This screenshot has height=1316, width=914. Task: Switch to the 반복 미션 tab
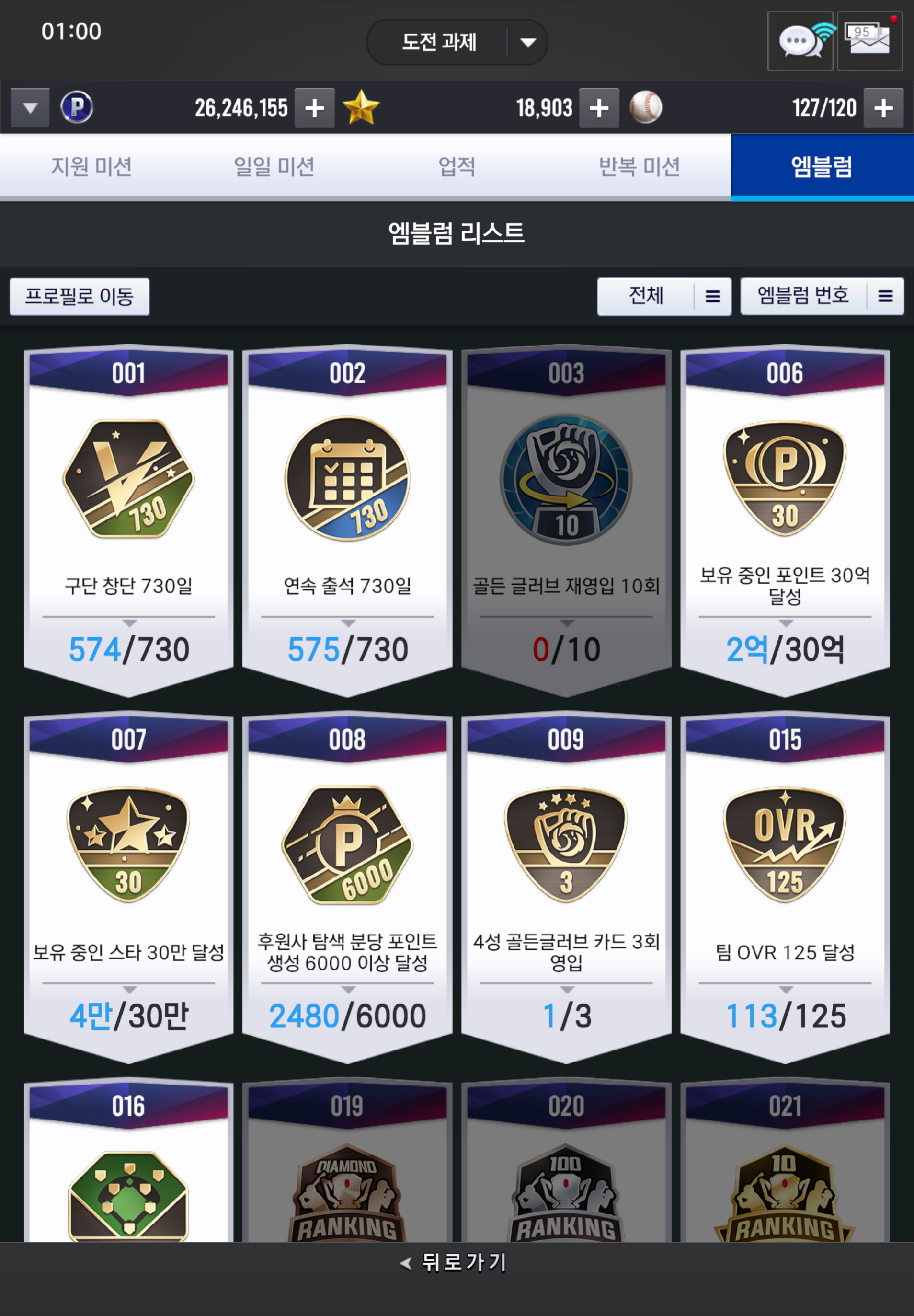click(640, 167)
